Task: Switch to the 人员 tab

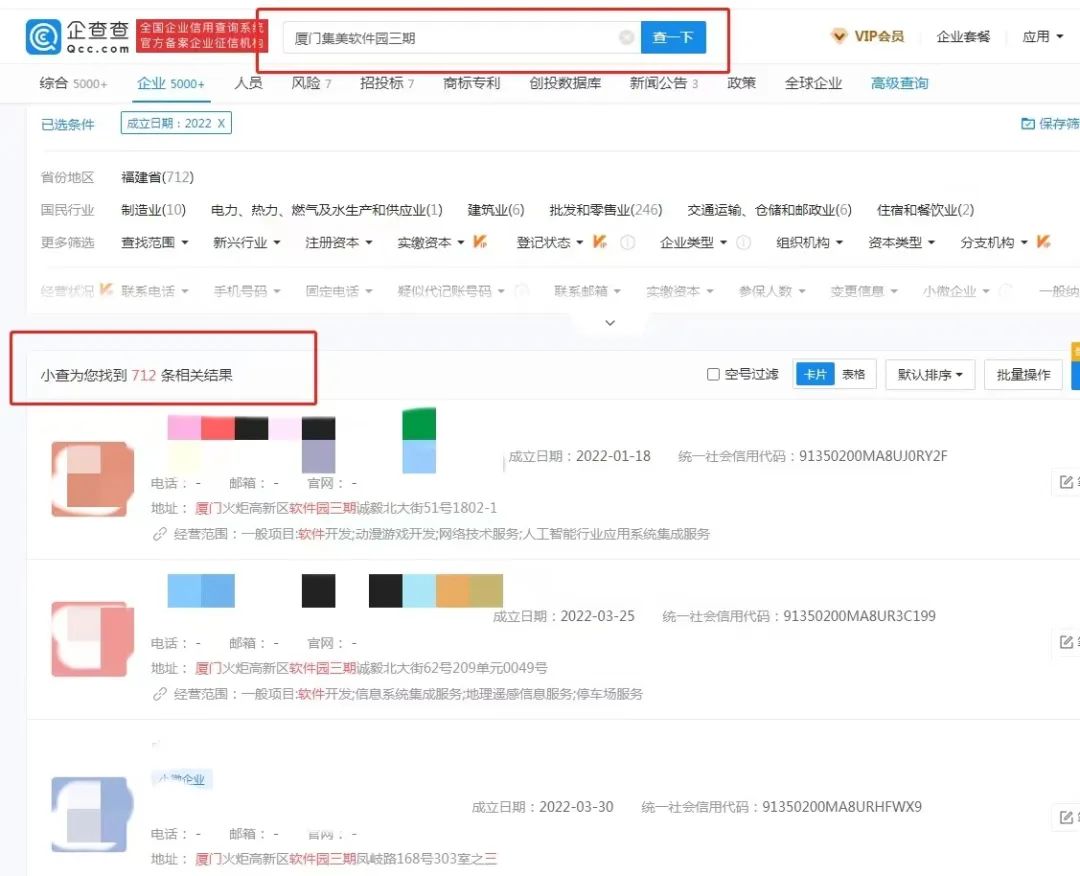Action: tap(248, 83)
